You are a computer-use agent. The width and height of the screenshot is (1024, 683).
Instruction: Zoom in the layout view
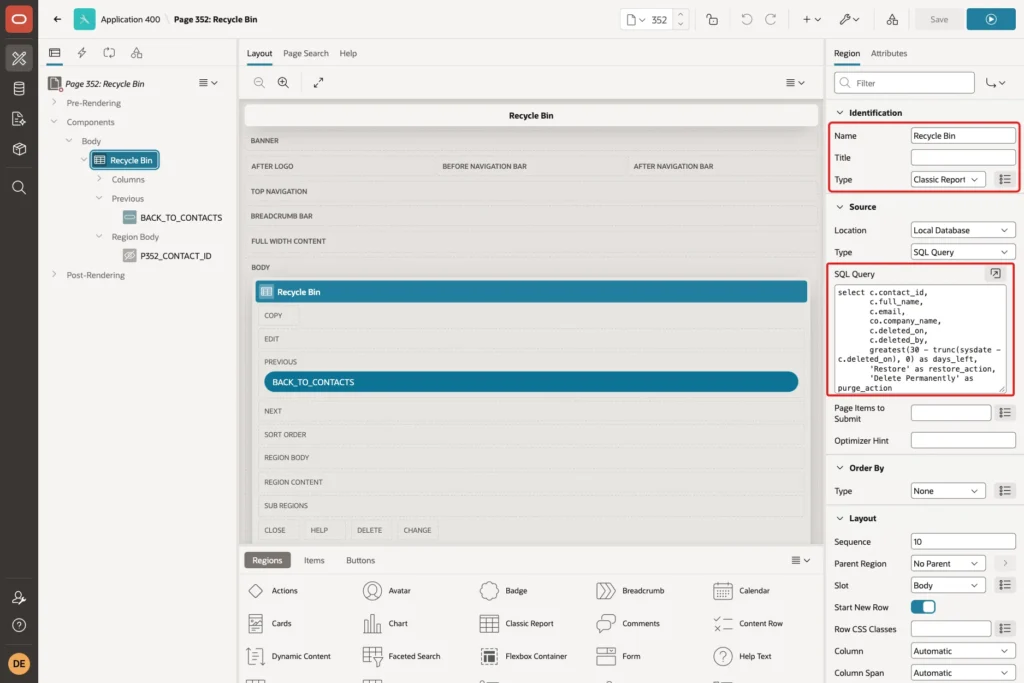pyautogui.click(x=283, y=82)
